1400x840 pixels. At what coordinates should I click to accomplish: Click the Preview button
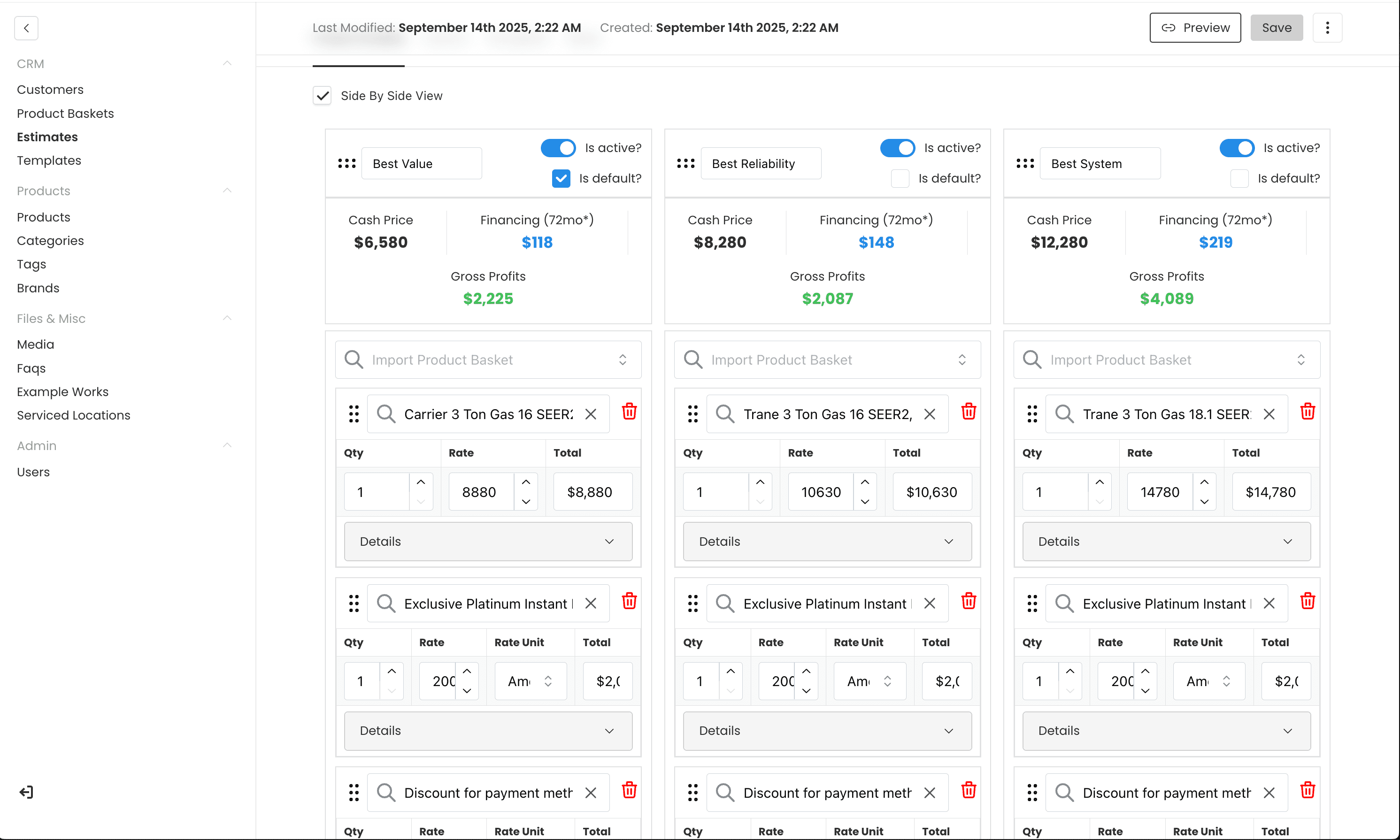(x=1195, y=28)
